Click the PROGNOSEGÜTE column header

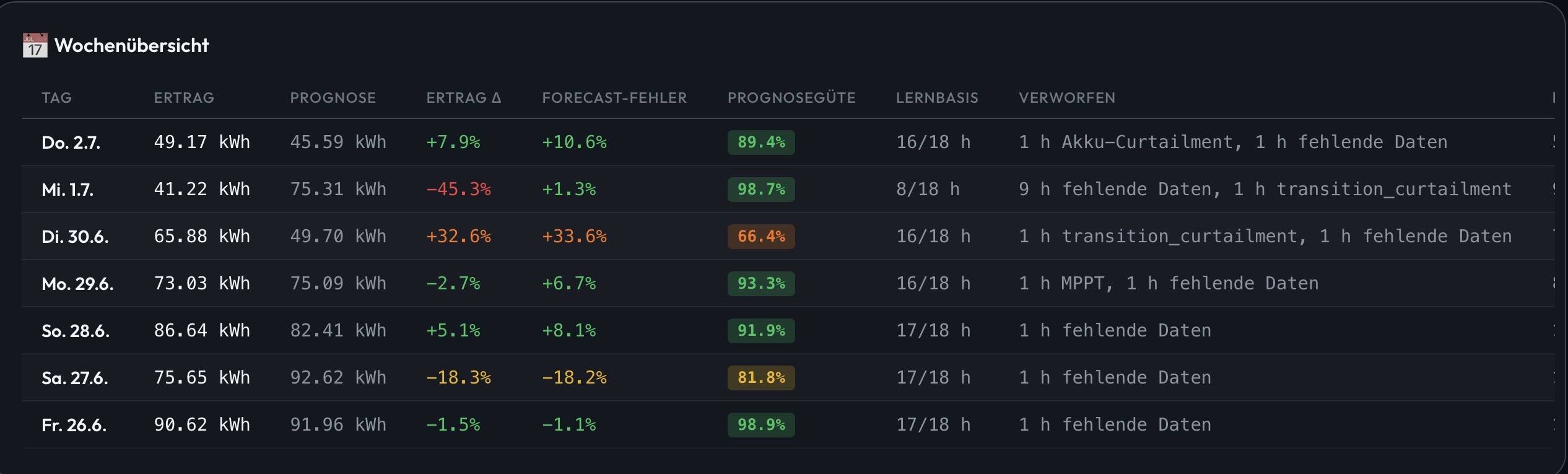click(791, 98)
